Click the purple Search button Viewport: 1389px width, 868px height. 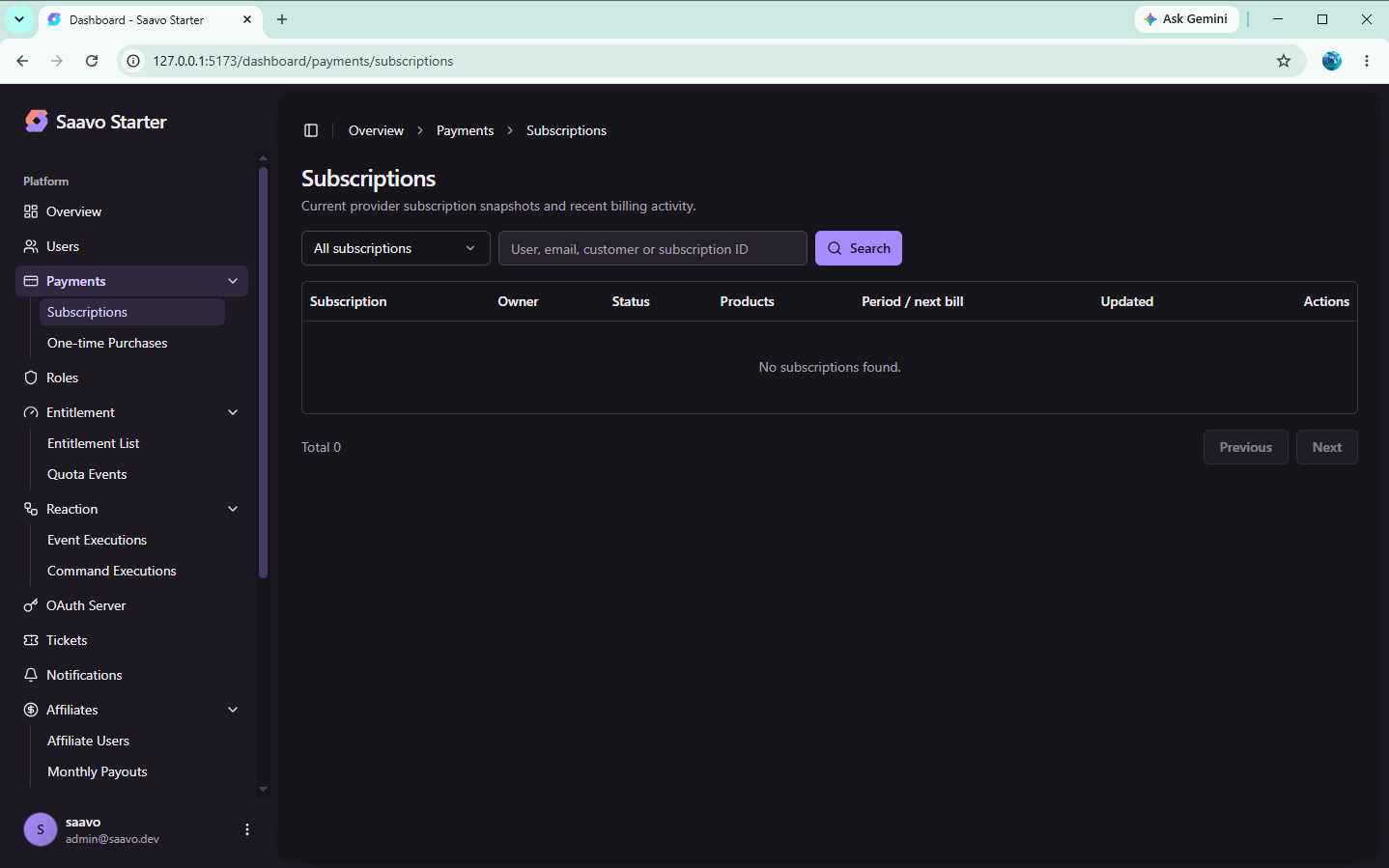tap(859, 248)
